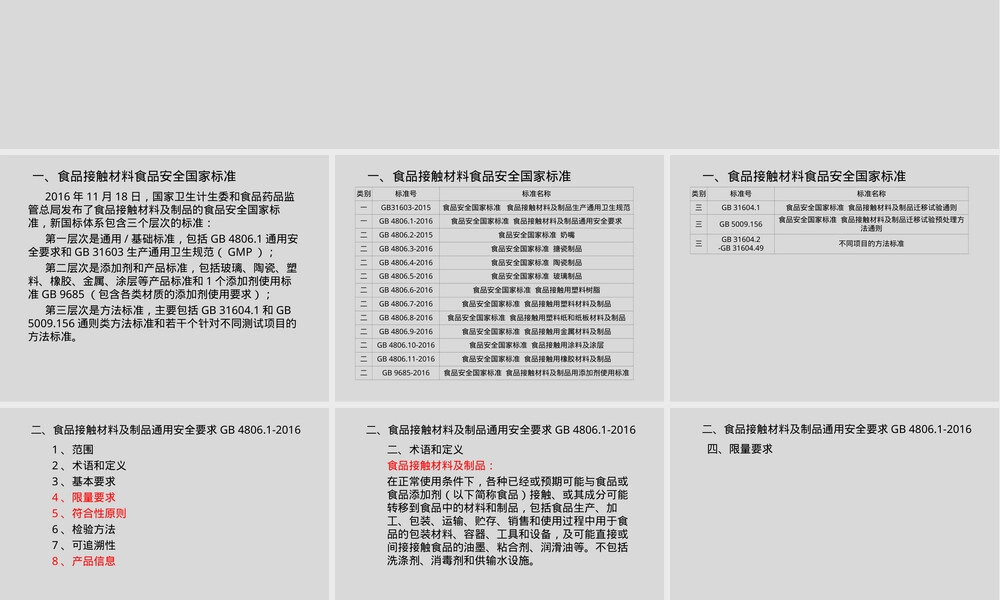The width and height of the screenshot is (1000, 600).
Task: Click table cell 'GB 4806.2-2015'
Action: click(406, 235)
